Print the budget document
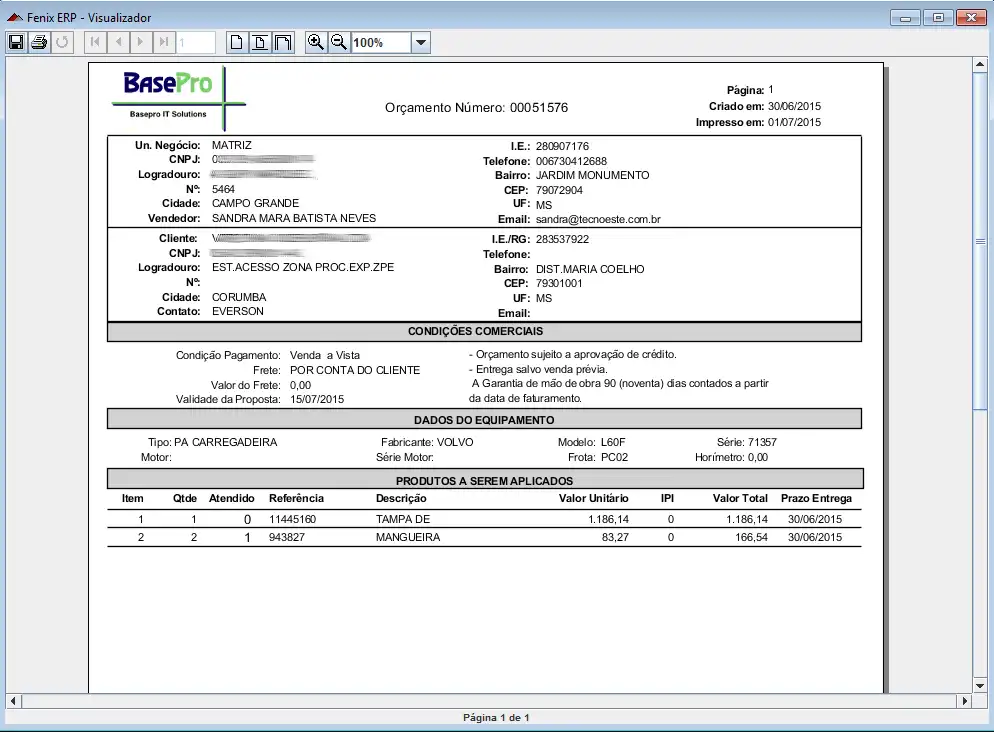994x732 pixels. coord(39,42)
